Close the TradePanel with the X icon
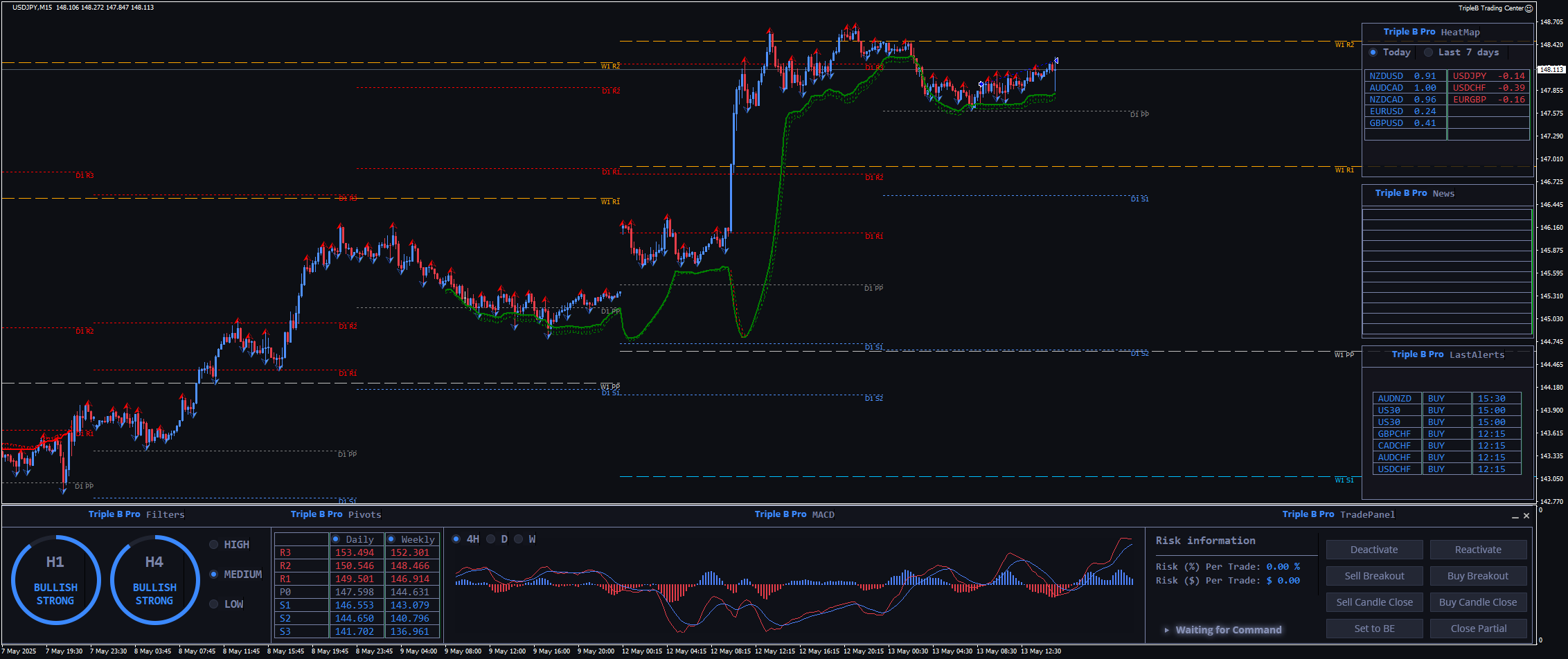This screenshot has height=659, width=1568. pos(1526,516)
